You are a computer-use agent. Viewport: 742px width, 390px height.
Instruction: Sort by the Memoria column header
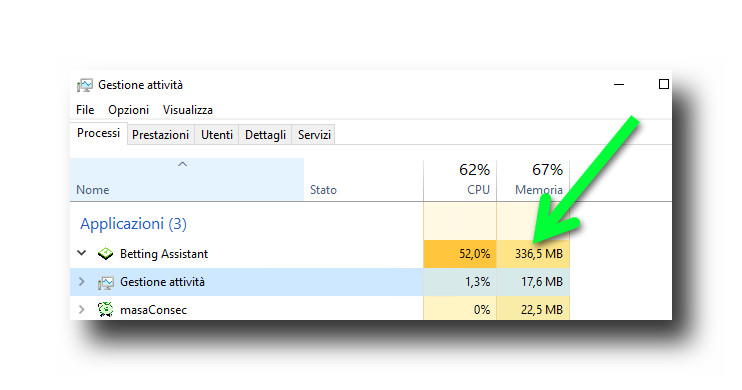coord(533,179)
